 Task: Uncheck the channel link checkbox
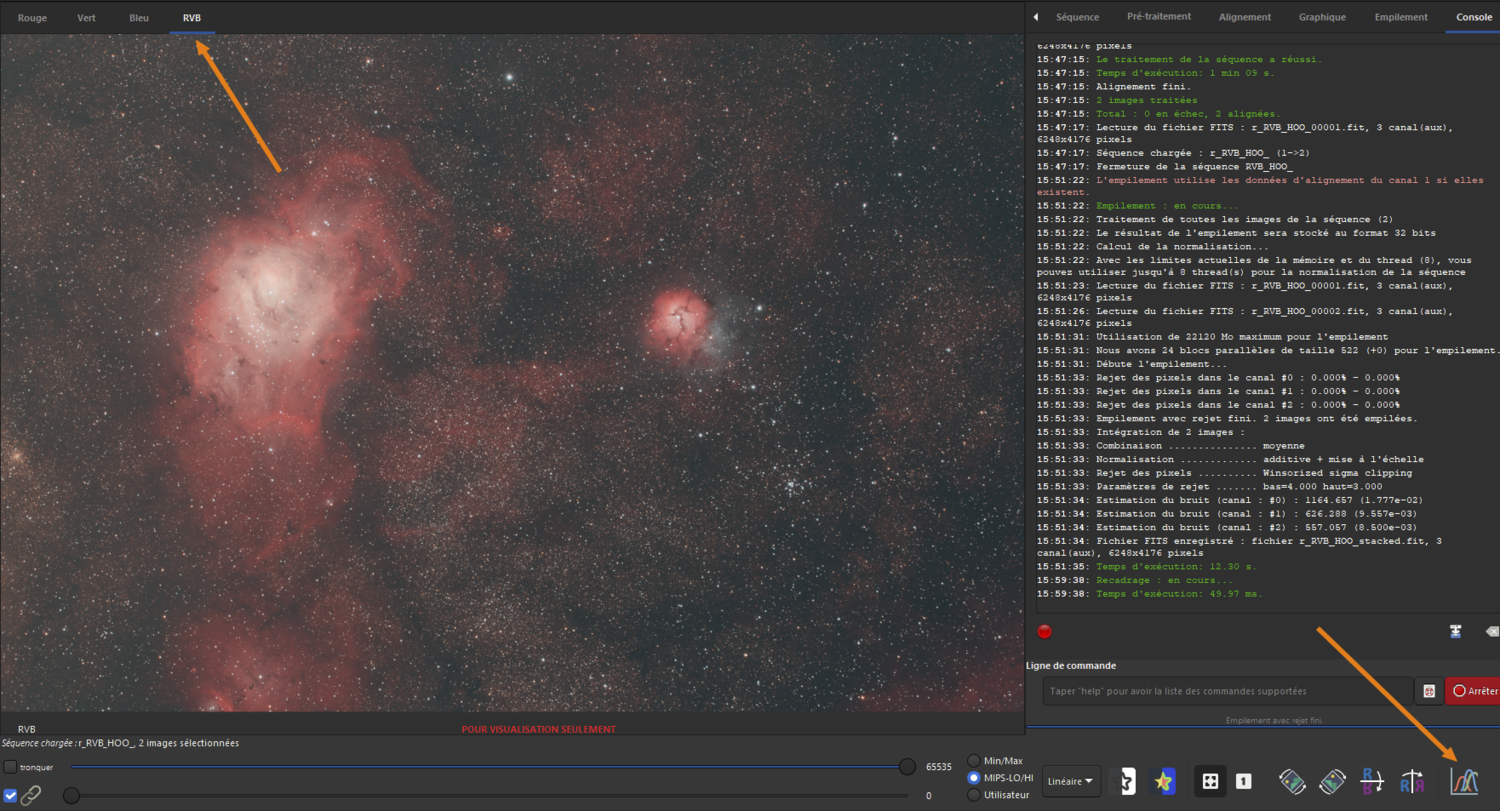[10, 796]
